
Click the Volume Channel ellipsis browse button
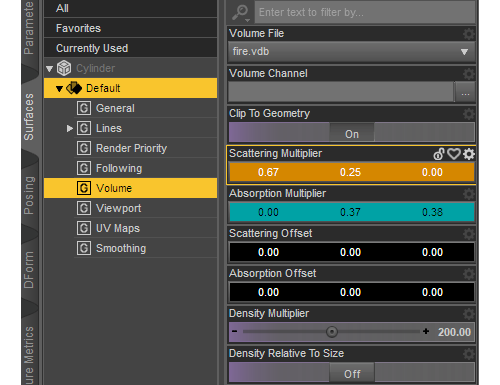tap(465, 92)
